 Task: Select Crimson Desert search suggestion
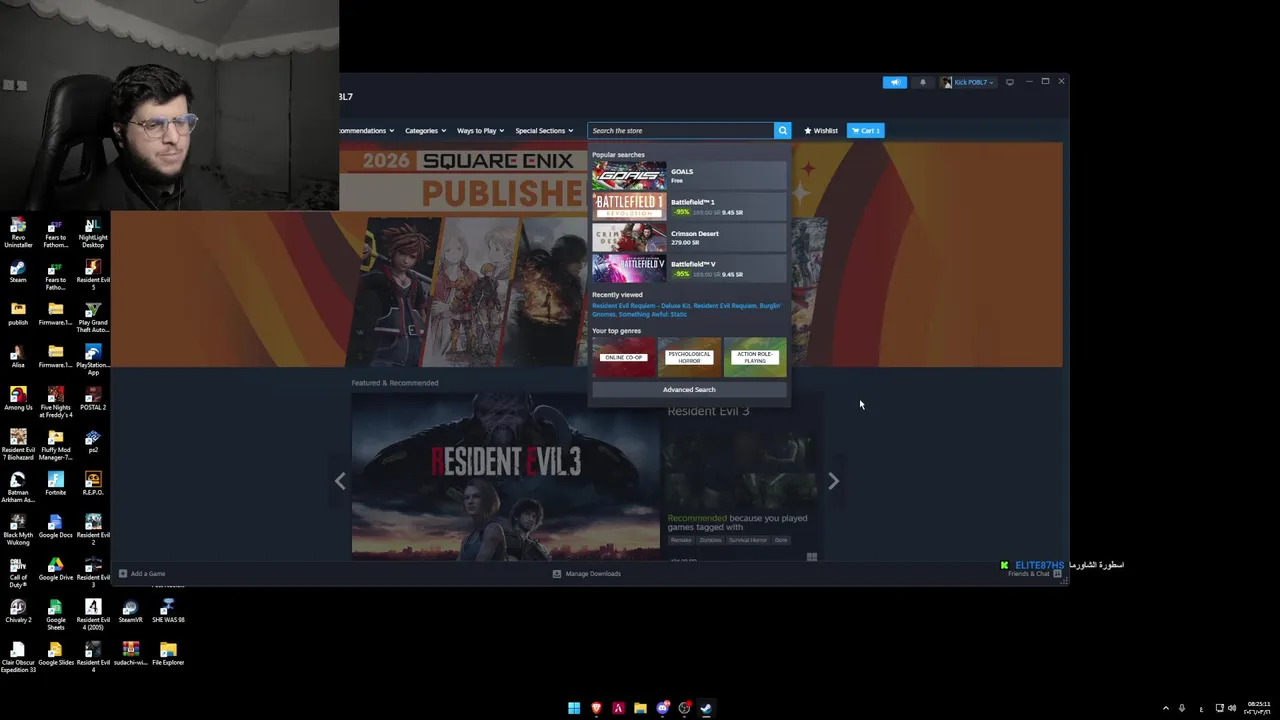click(689, 238)
